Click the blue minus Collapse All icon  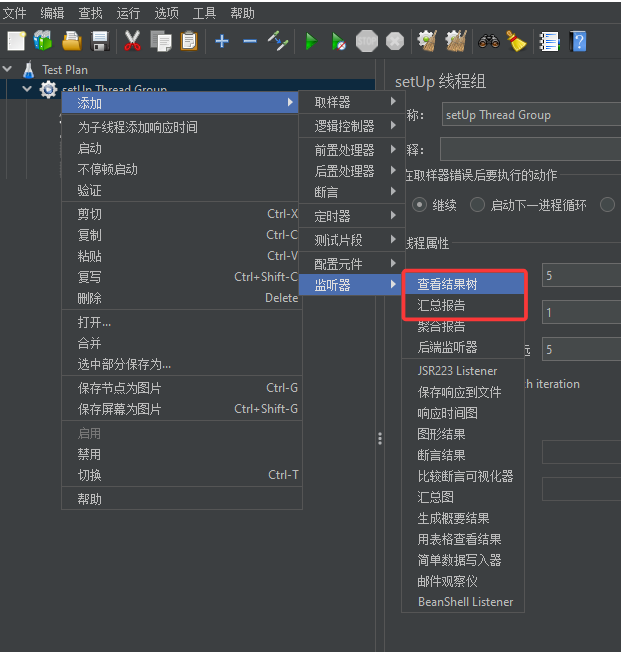click(250, 41)
